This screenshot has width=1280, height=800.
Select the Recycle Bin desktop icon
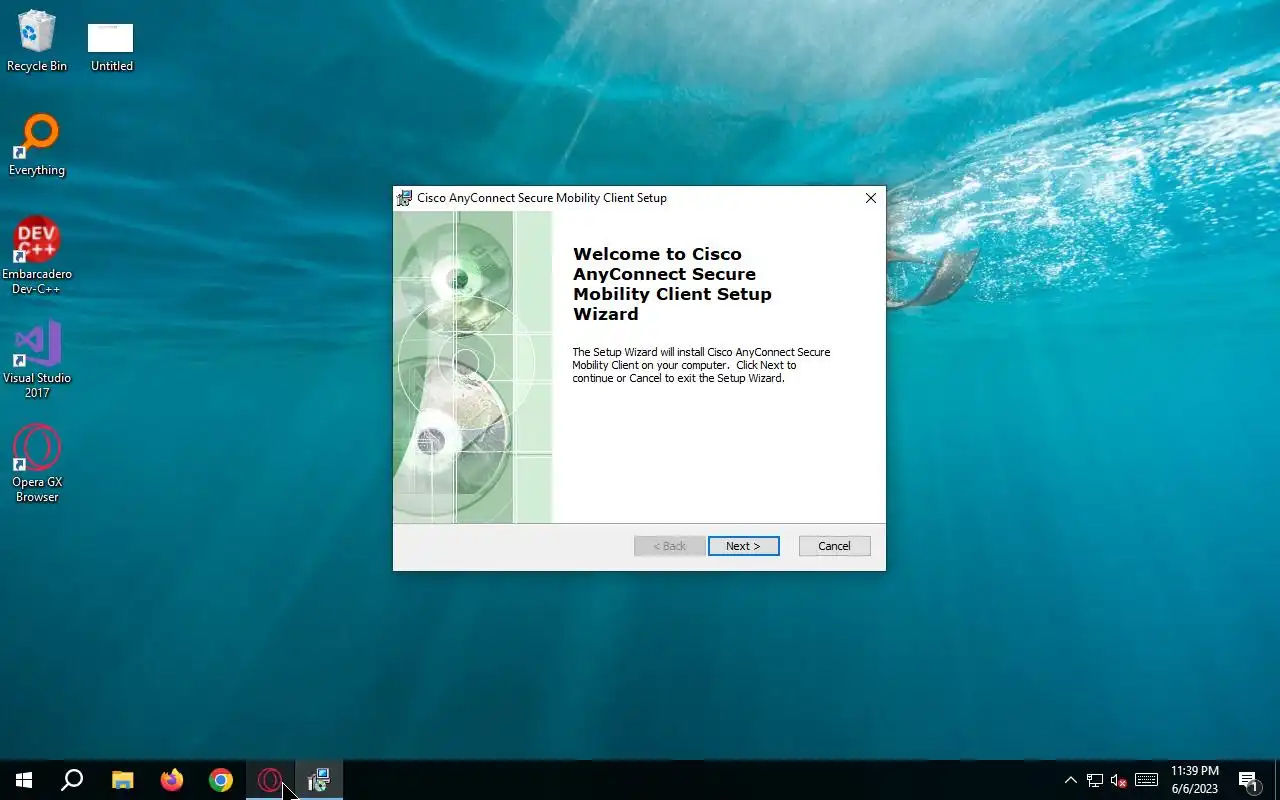click(37, 41)
